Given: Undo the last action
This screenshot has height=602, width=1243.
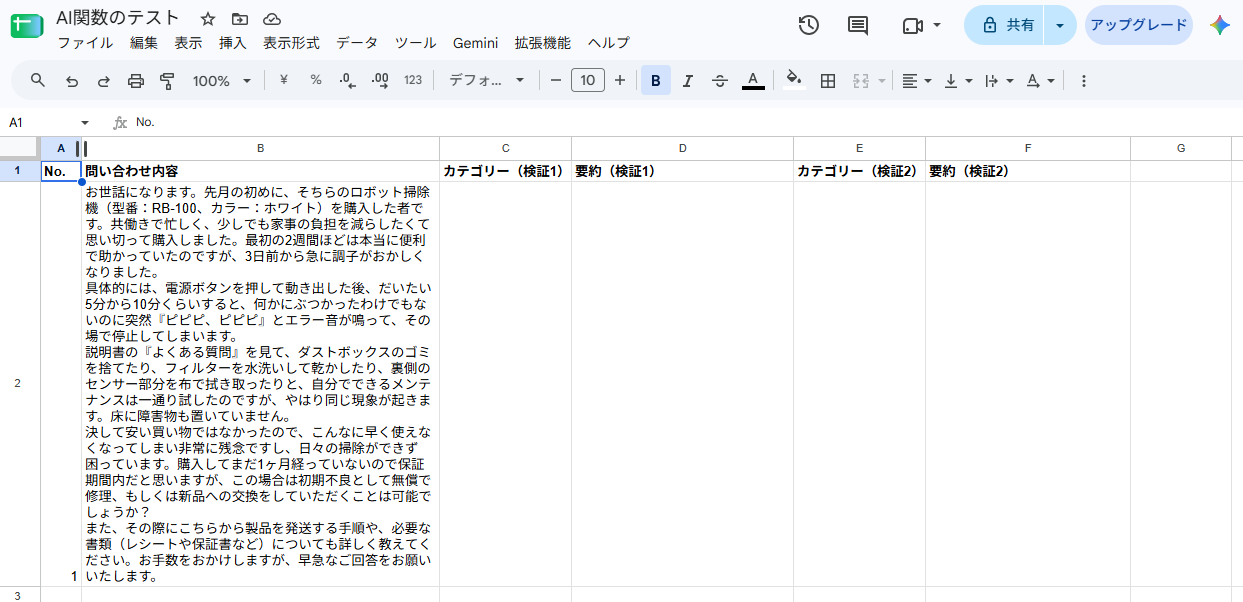Looking at the screenshot, I should (x=72, y=80).
